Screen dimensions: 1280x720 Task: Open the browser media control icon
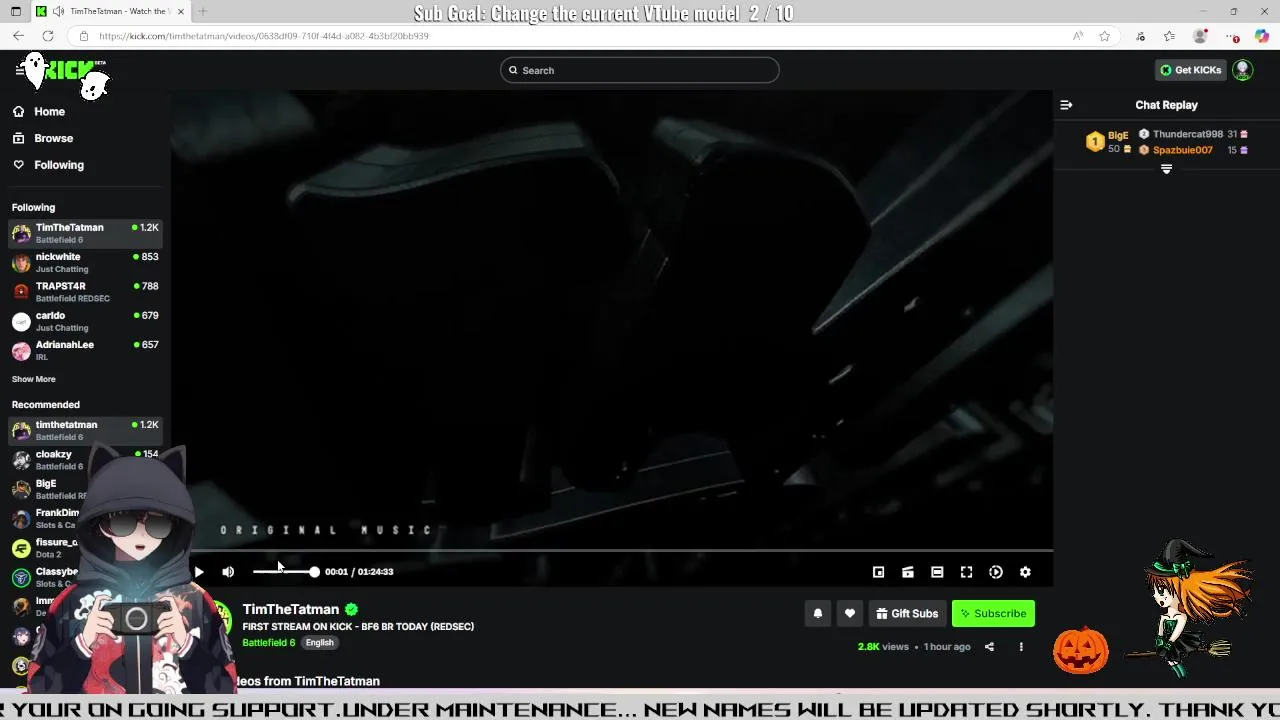tap(1140, 36)
